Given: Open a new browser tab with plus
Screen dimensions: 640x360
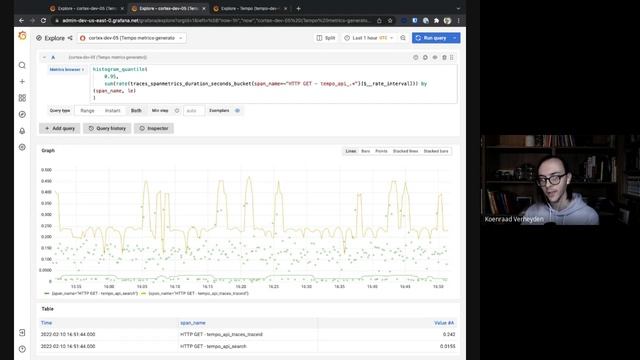Looking at the screenshot, I should [298, 8].
